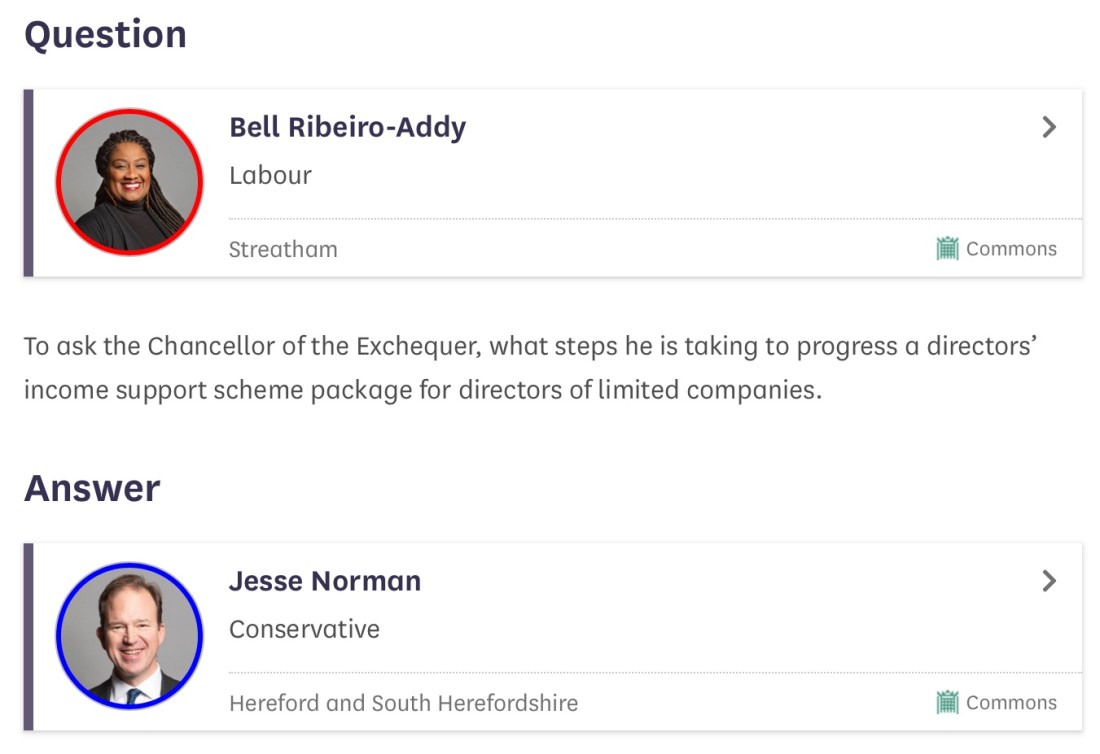Screen dimensions: 1100x754
Task: Click Jesse Norman's portrait photo
Action: 129,636
